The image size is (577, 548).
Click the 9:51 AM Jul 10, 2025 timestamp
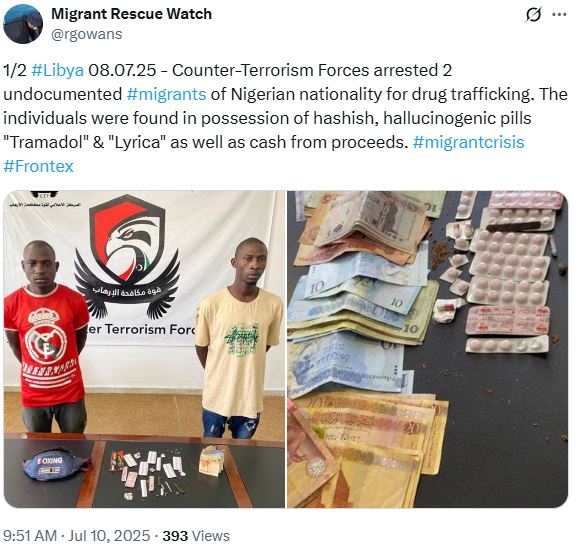(77, 535)
